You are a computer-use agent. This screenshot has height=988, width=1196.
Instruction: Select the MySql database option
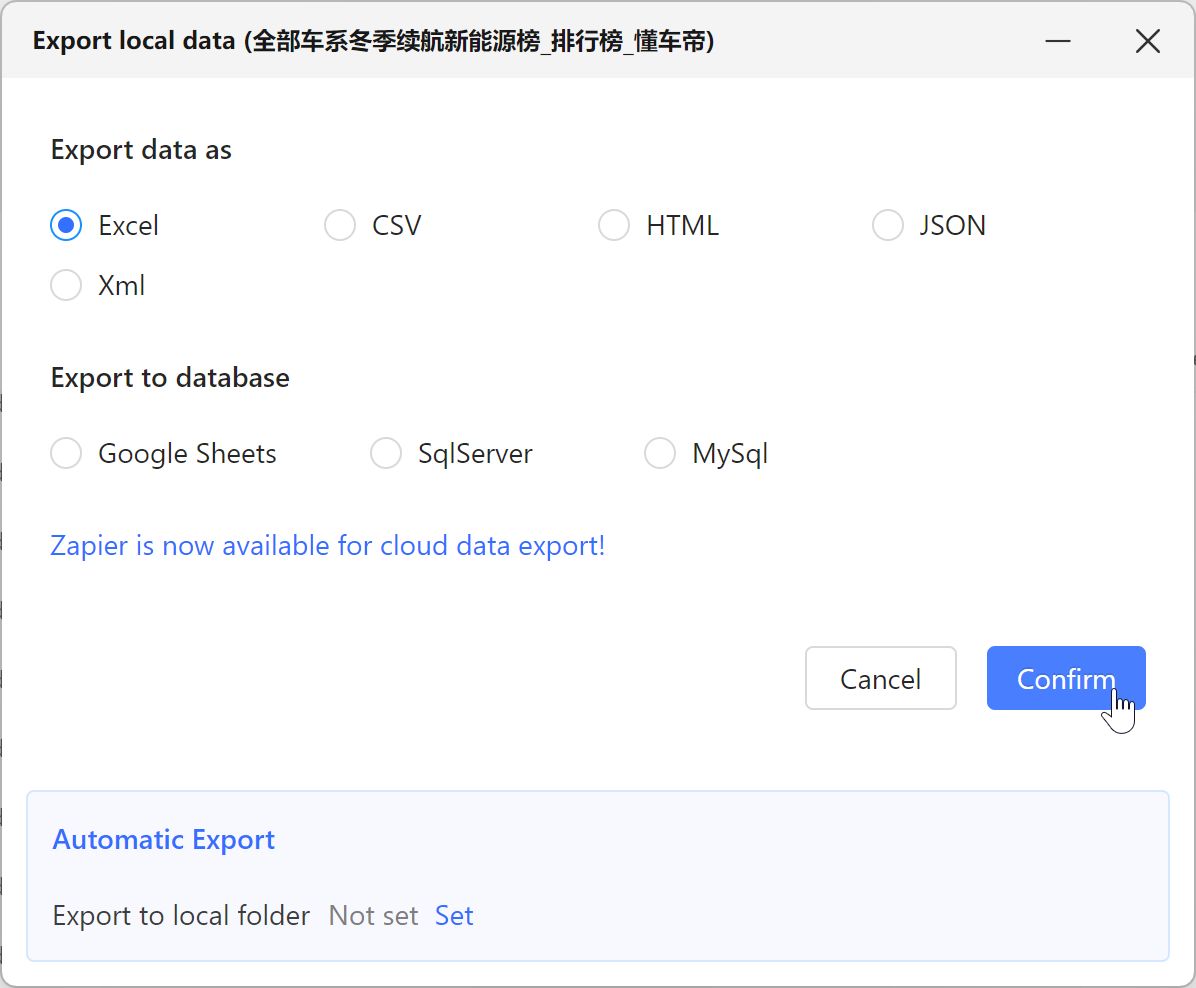click(x=660, y=454)
